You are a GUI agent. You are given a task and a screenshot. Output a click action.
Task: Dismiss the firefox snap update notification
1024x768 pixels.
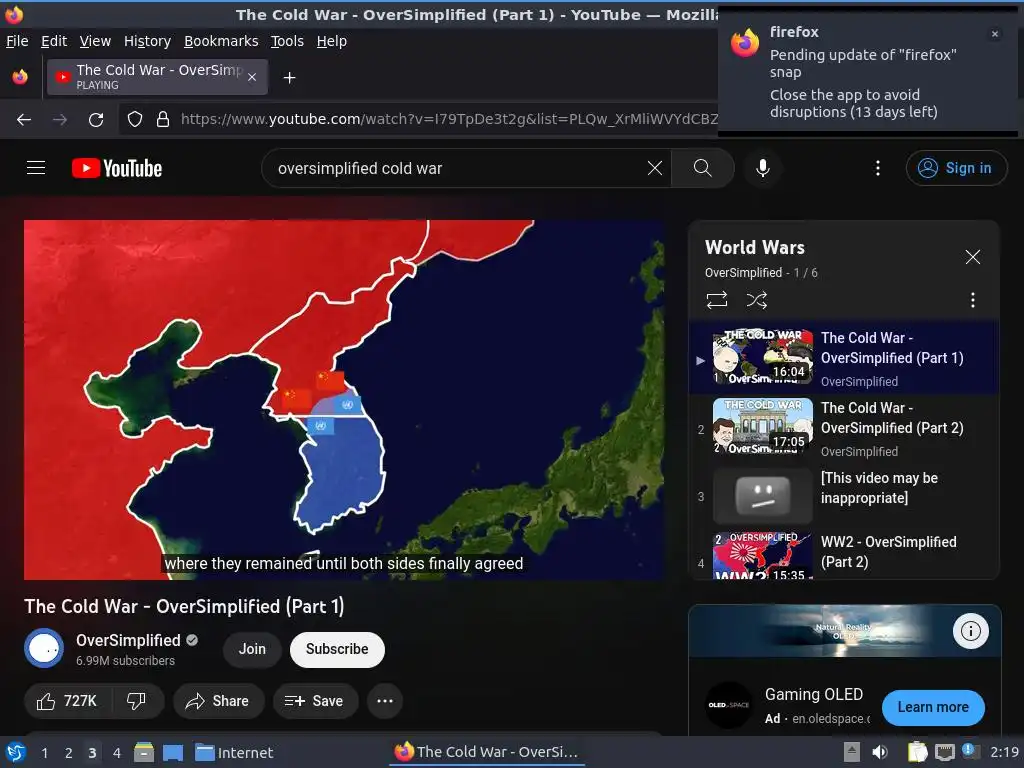pos(995,34)
